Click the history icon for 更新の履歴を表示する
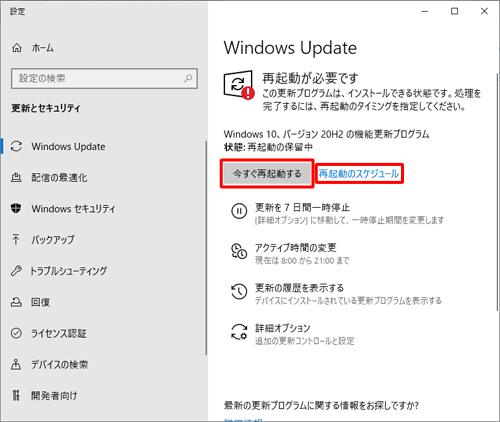The width and height of the screenshot is (500, 422). pyautogui.click(x=239, y=291)
